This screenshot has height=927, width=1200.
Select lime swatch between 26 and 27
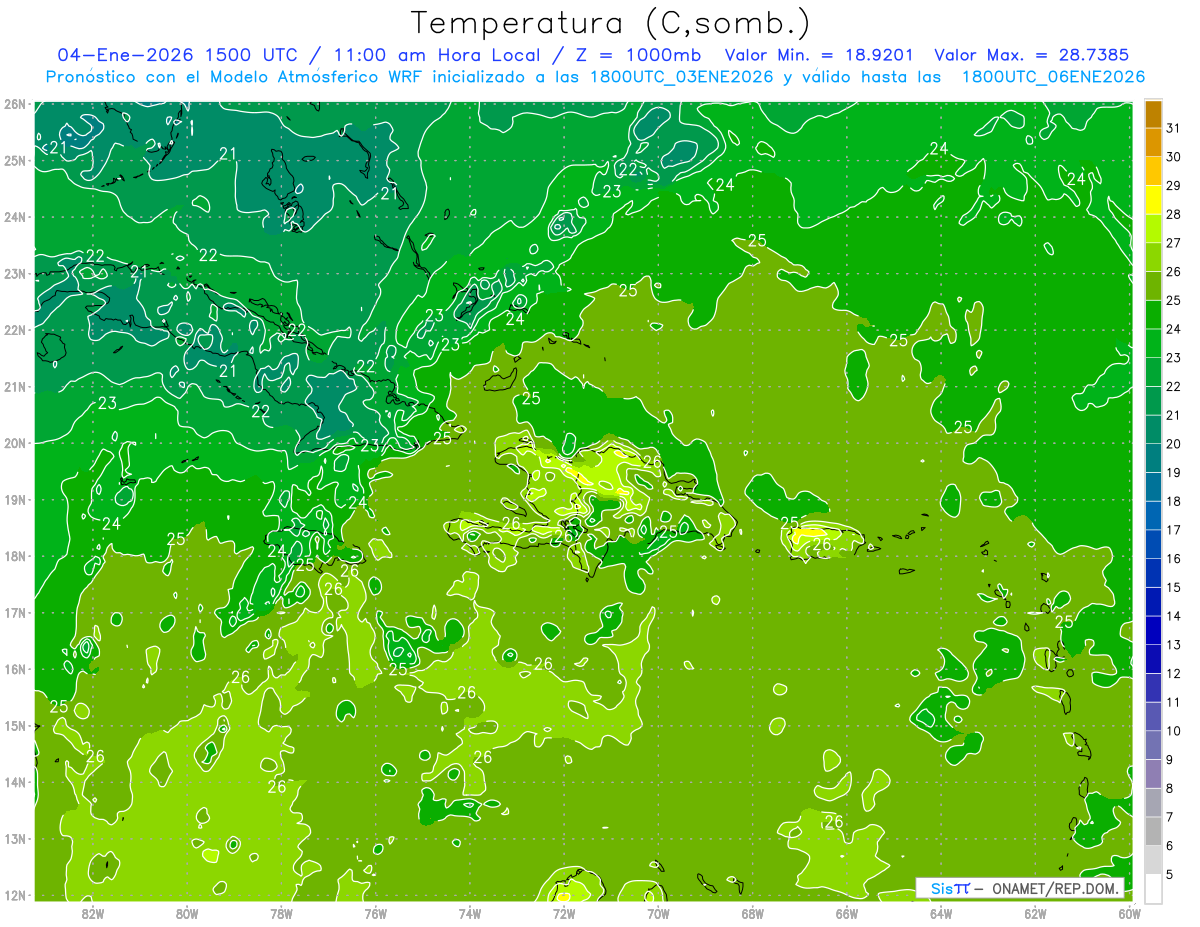click(x=1153, y=257)
